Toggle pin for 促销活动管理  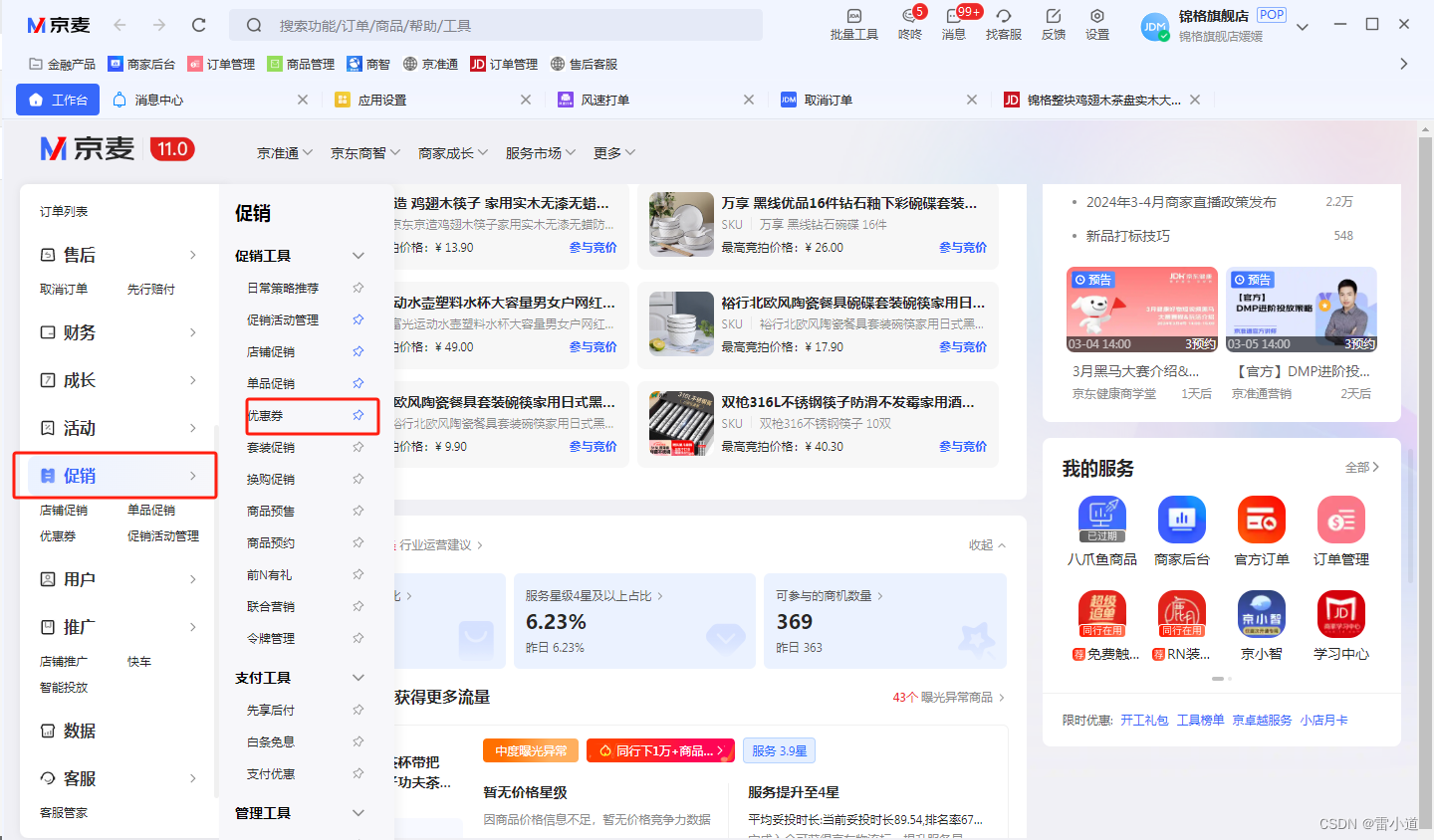pyautogui.click(x=358, y=319)
